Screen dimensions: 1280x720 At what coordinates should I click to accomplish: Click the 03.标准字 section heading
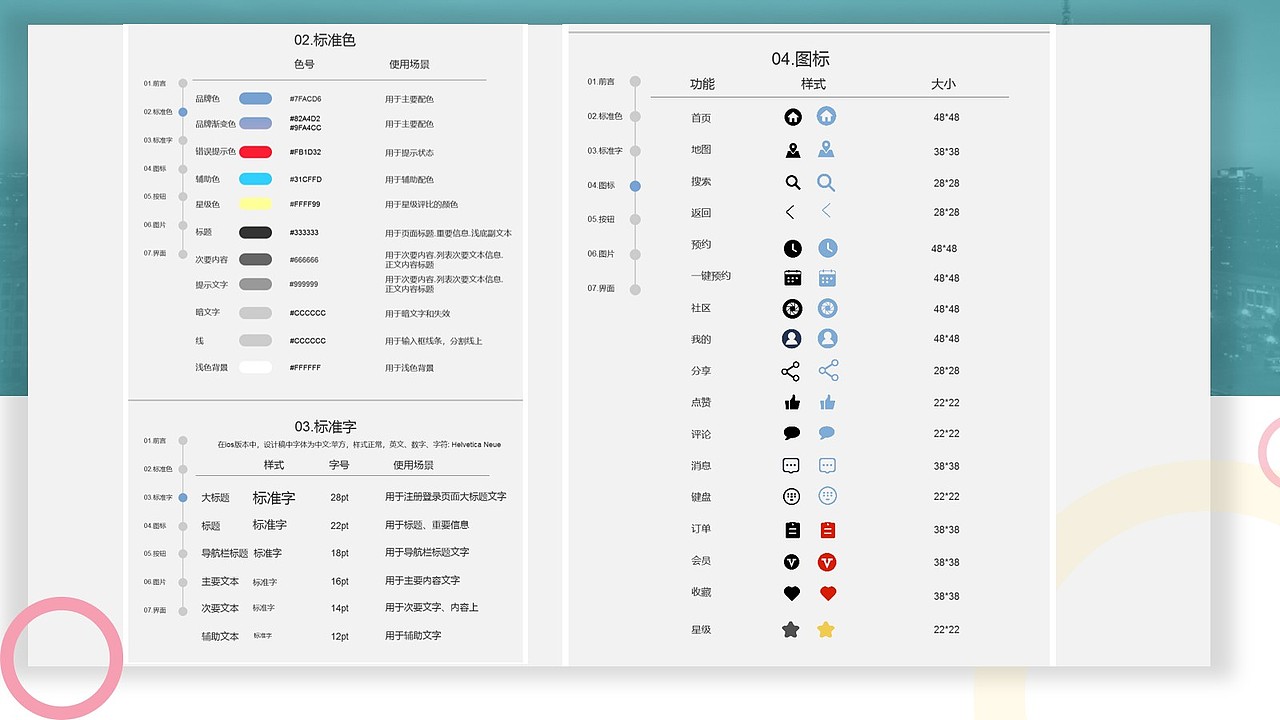(x=325, y=426)
